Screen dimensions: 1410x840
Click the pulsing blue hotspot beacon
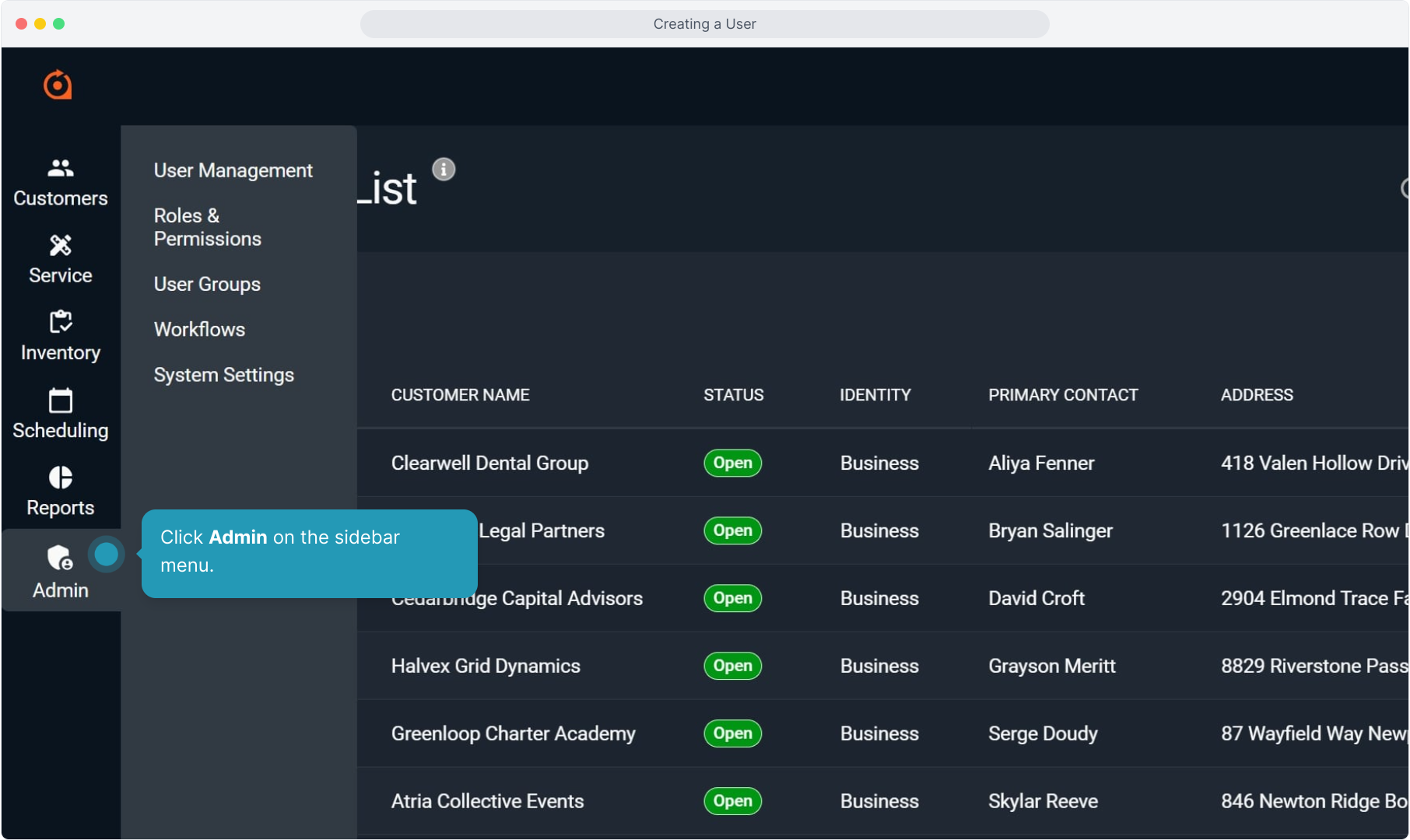click(107, 555)
